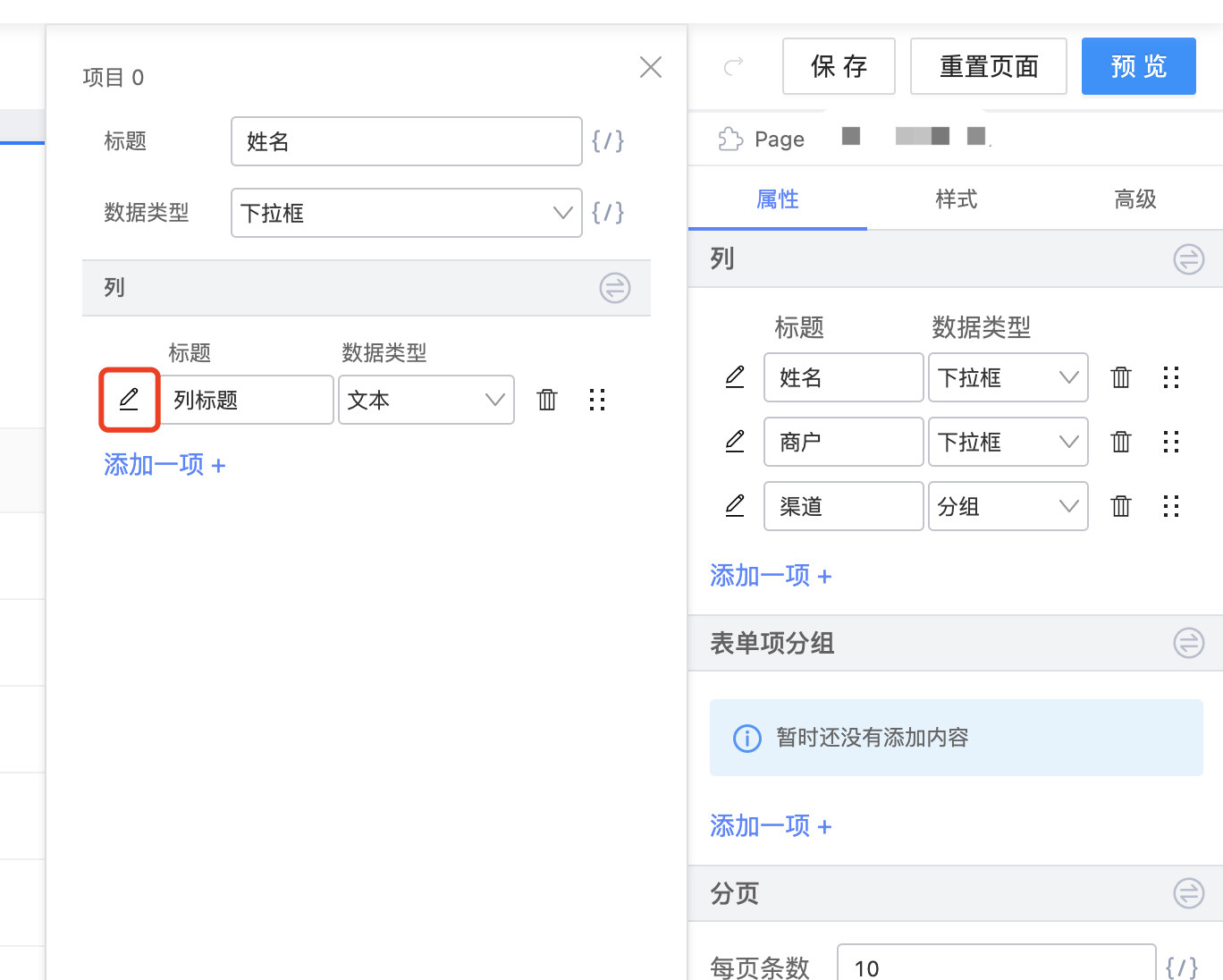Delete the 商户 column row

click(1121, 442)
